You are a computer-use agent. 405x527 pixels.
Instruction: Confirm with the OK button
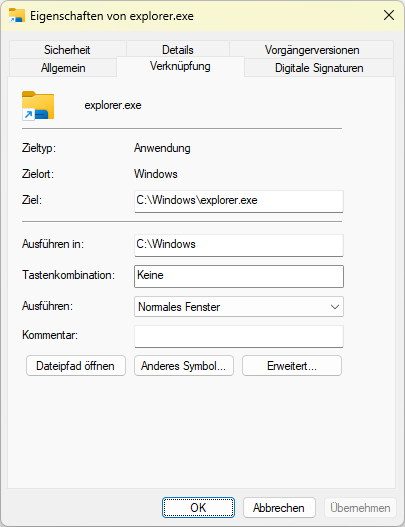click(198, 508)
